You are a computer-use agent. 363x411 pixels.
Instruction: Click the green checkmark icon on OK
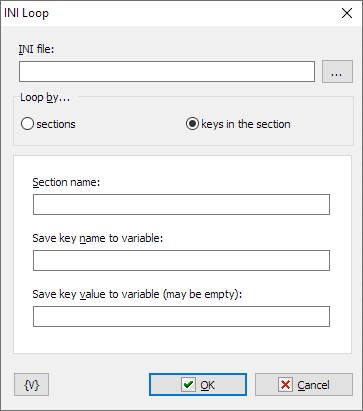click(x=188, y=385)
